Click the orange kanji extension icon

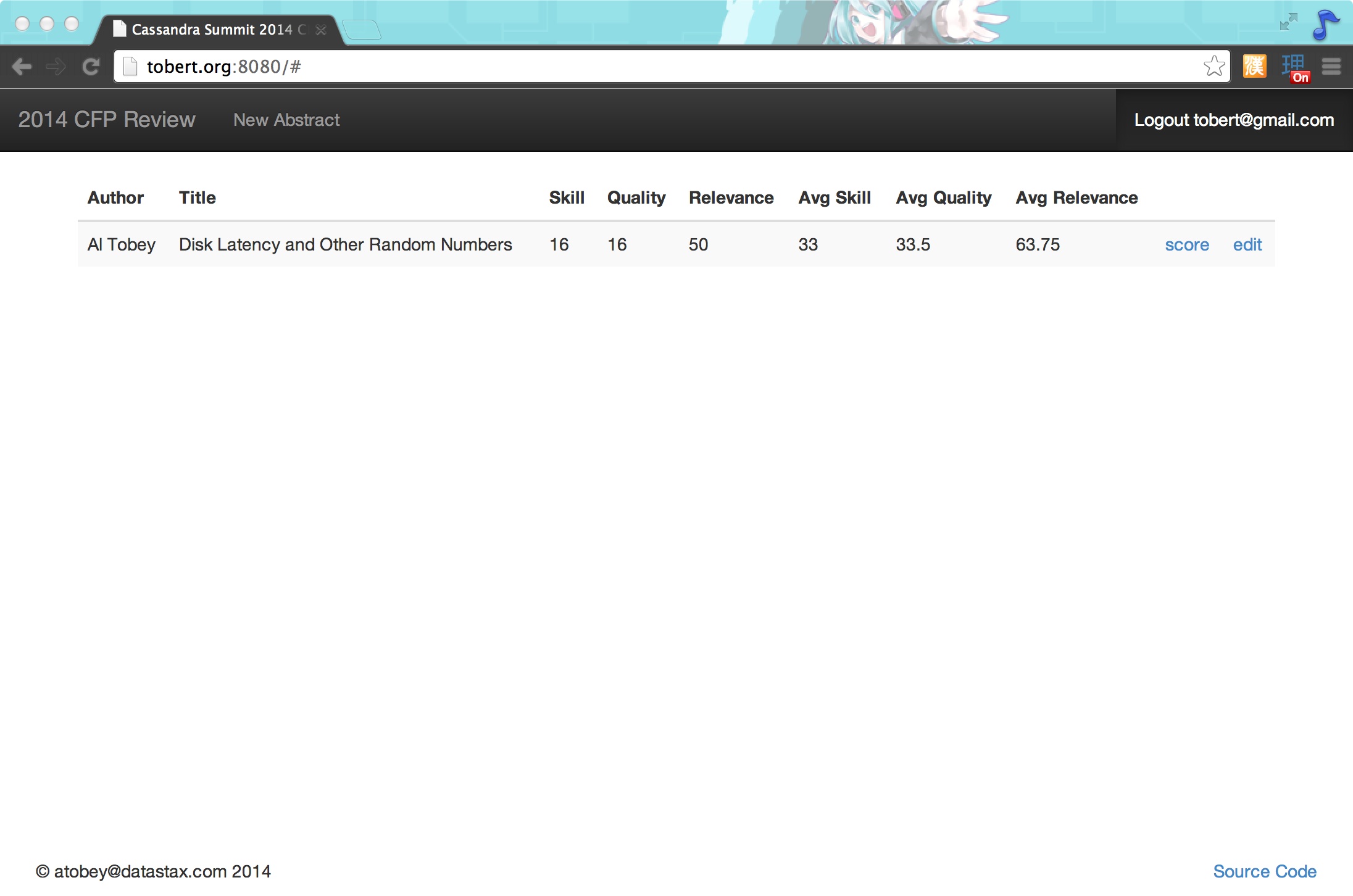[1254, 66]
